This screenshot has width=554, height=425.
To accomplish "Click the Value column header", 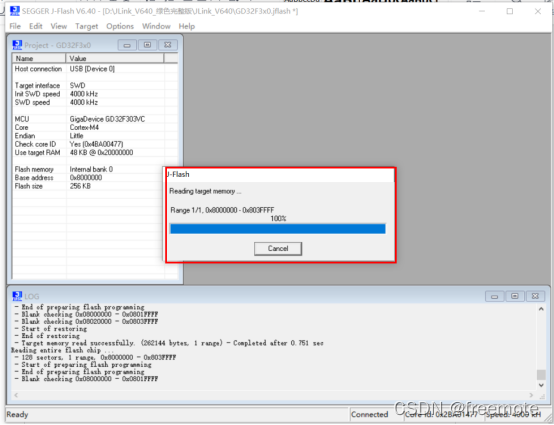I will point(115,58).
